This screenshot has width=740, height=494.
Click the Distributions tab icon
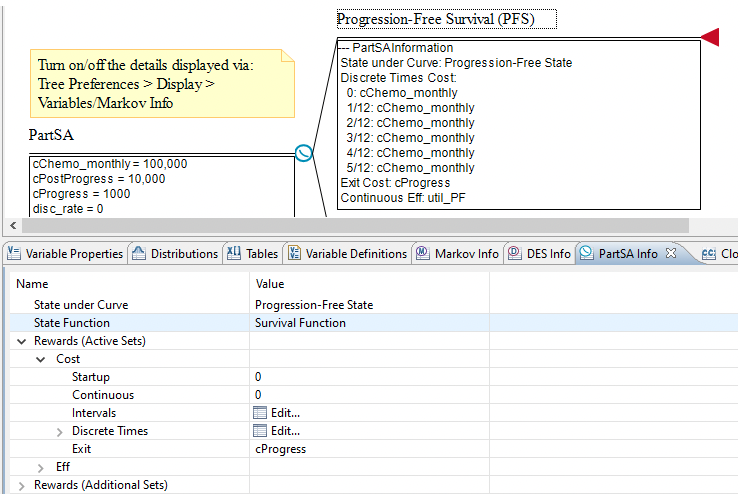pos(139,253)
